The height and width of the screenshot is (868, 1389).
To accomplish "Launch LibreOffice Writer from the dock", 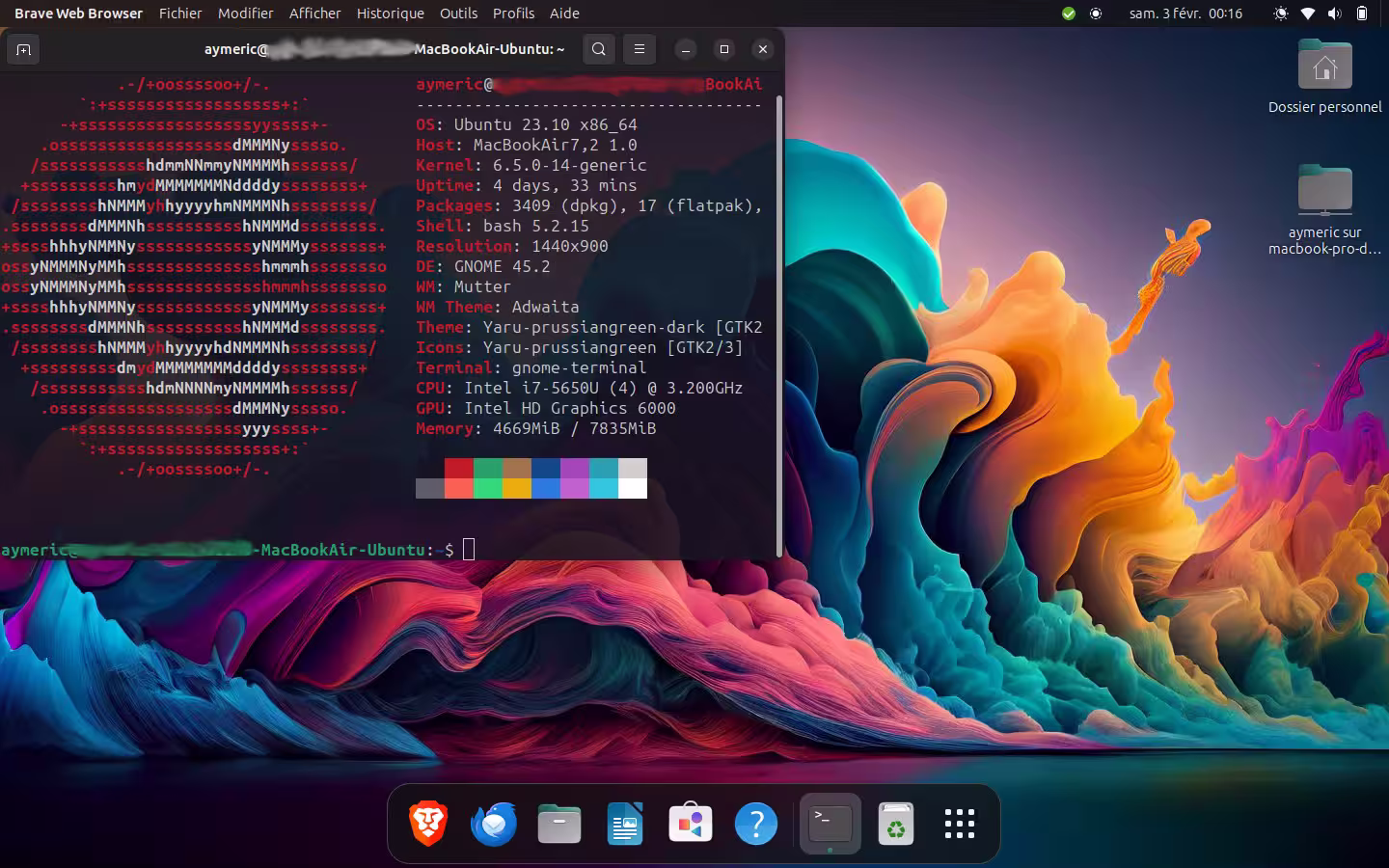I will pyautogui.click(x=625, y=824).
